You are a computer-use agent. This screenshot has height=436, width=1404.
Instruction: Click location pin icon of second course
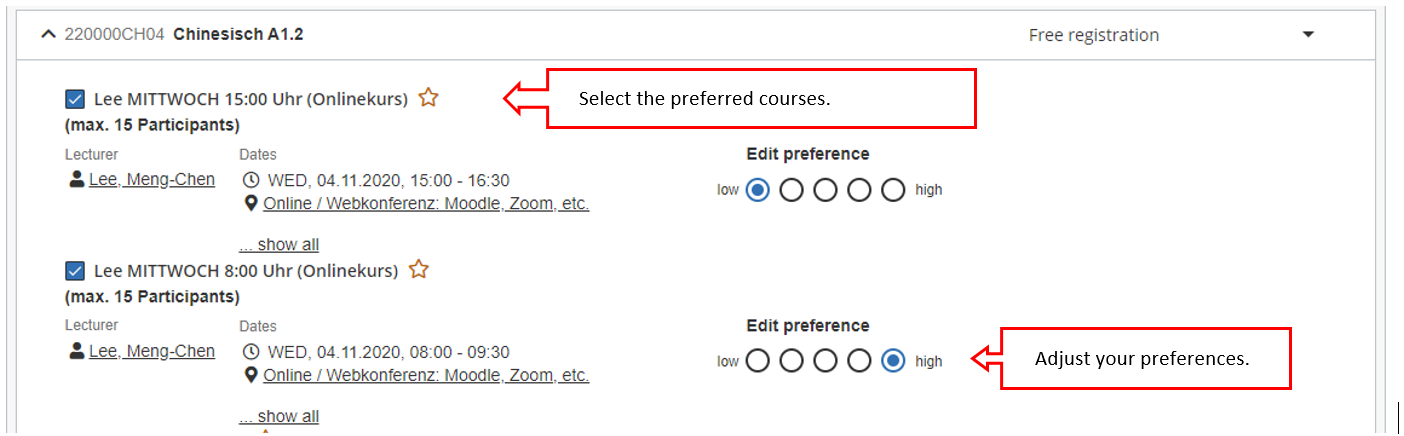coord(251,376)
